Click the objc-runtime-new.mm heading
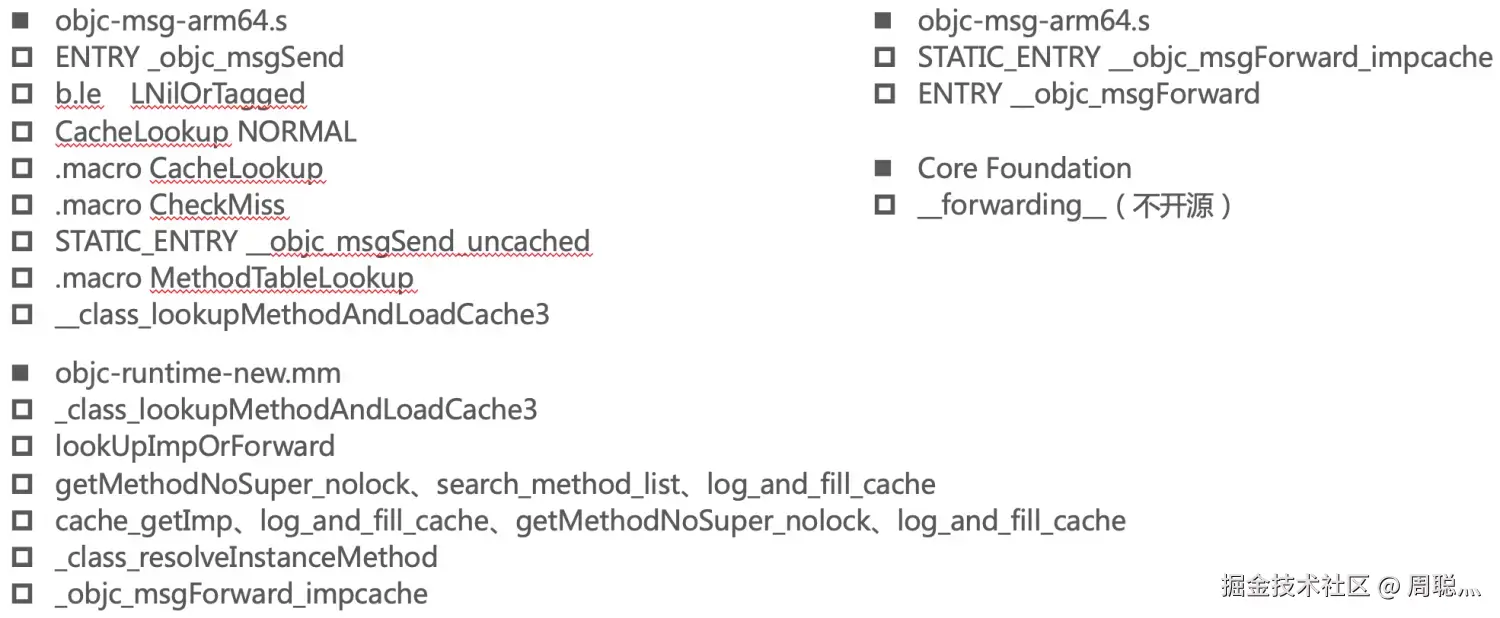This screenshot has height=618, width=1500. [x=198, y=373]
